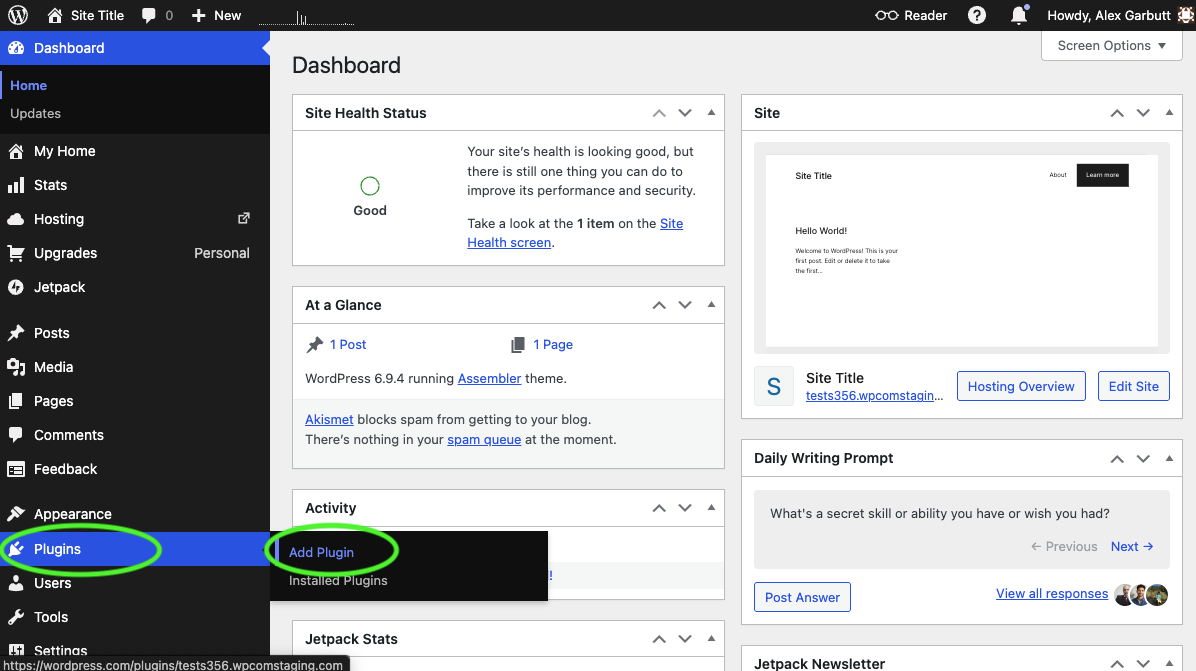Move At a Glance widget up
Screen dimensions: 1196x671
[x=659, y=305]
